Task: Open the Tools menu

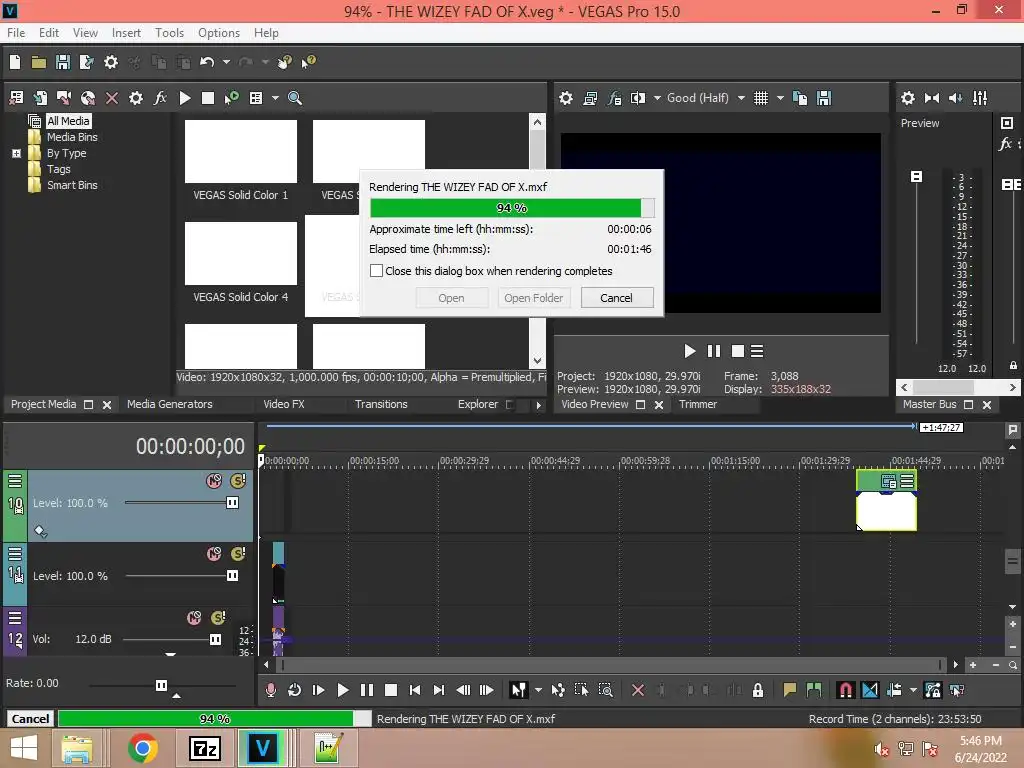Action: [x=169, y=33]
